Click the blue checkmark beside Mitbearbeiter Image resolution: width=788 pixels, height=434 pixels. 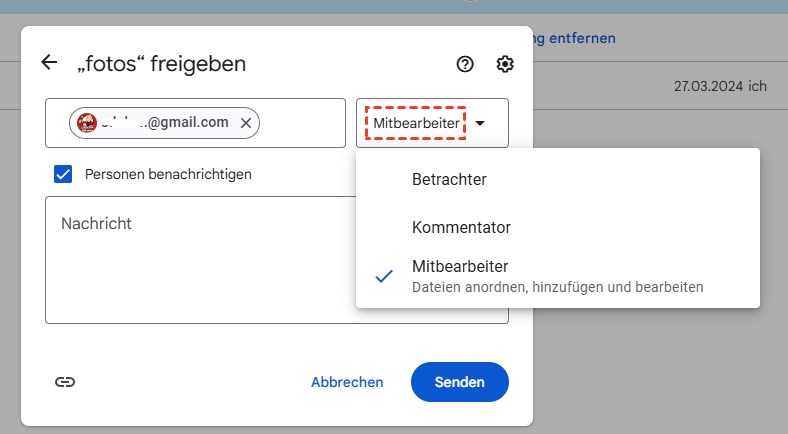pyautogui.click(x=383, y=276)
